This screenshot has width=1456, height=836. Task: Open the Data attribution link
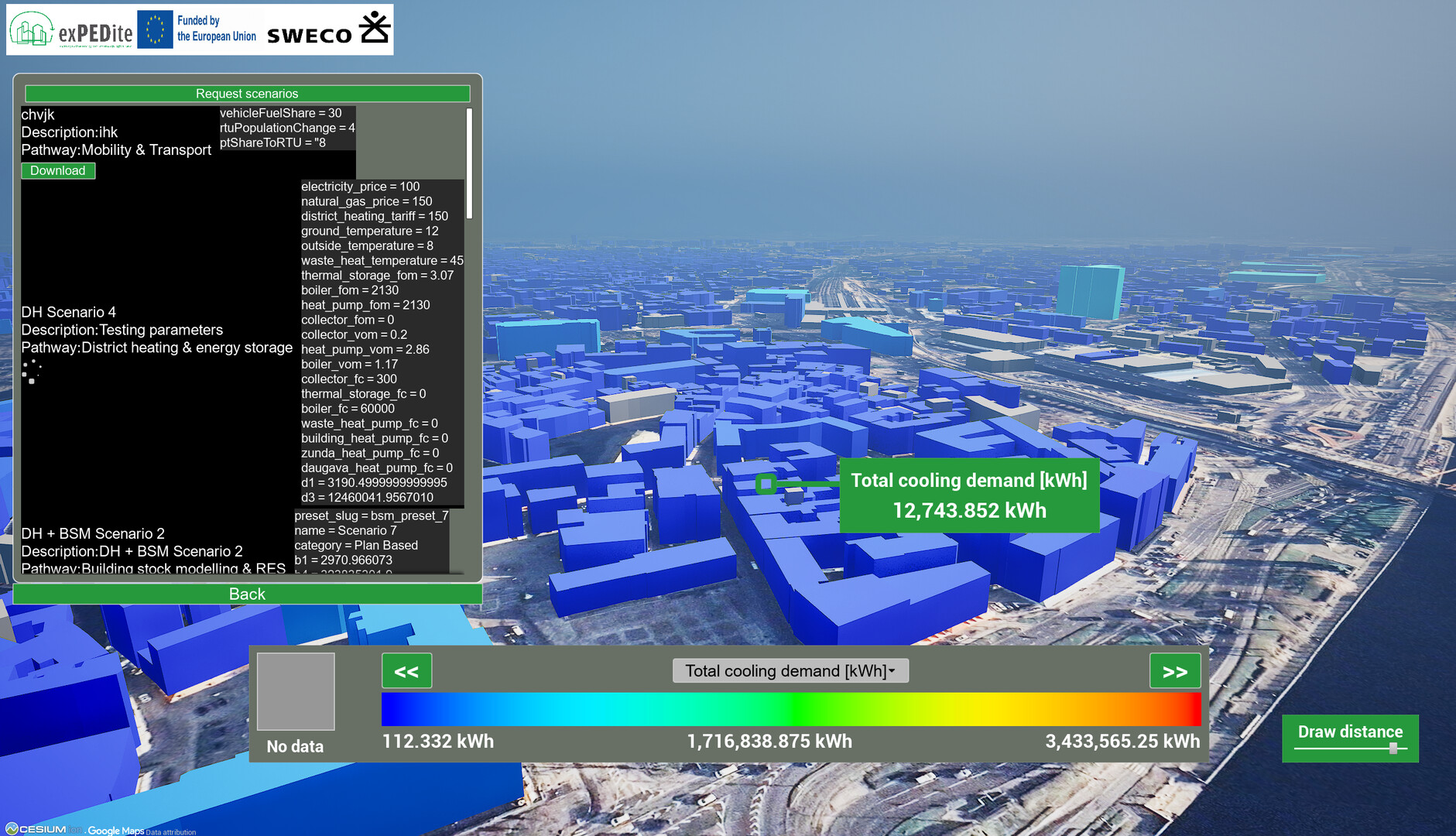click(x=170, y=832)
